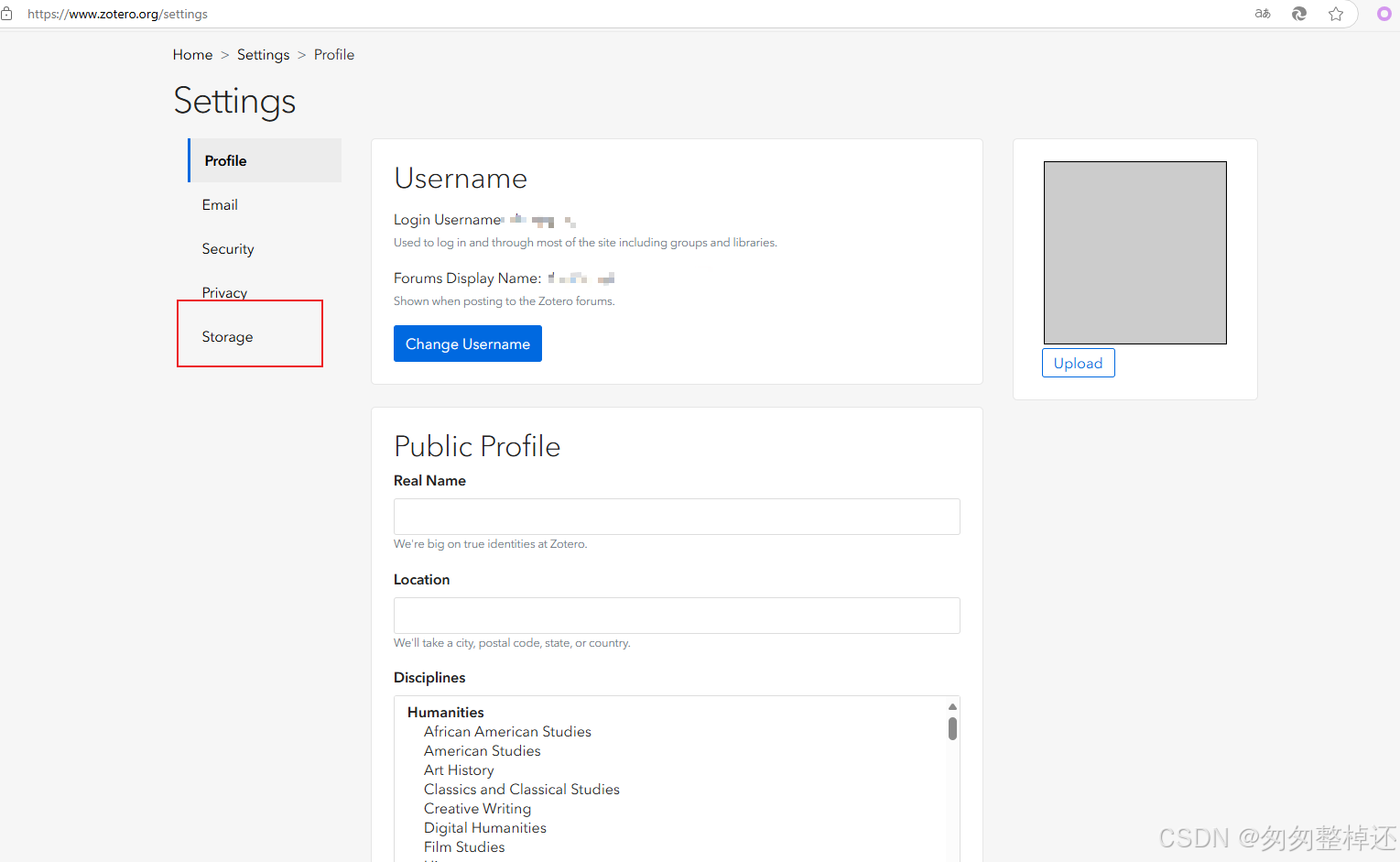
Task: Select Art History discipline
Action: click(x=459, y=770)
